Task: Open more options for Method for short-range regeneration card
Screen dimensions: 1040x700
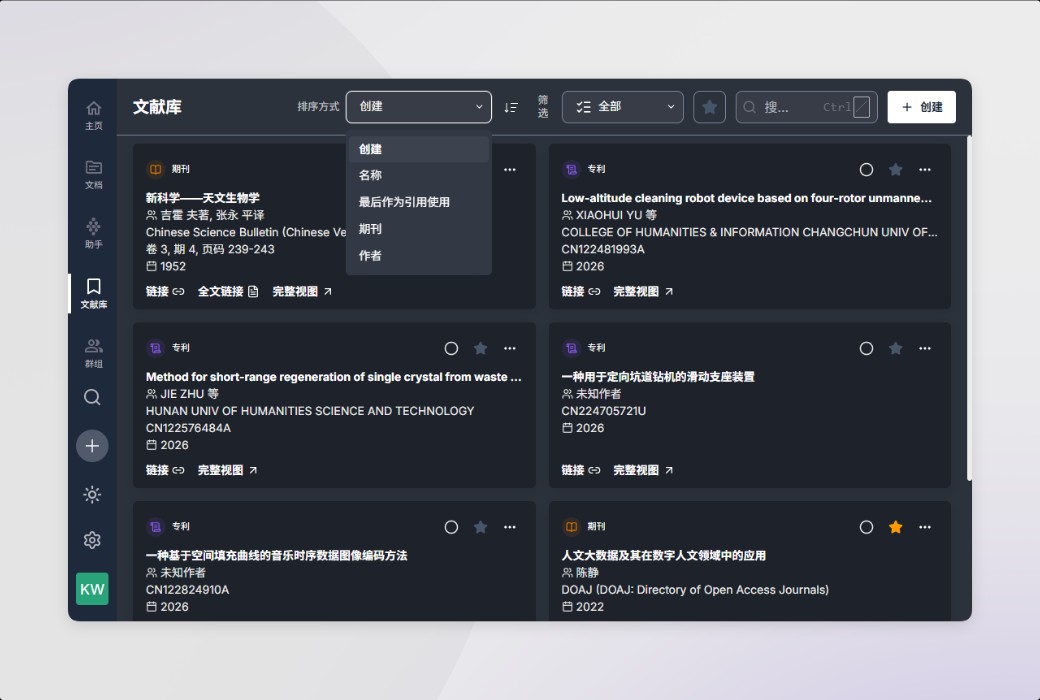Action: coord(509,348)
